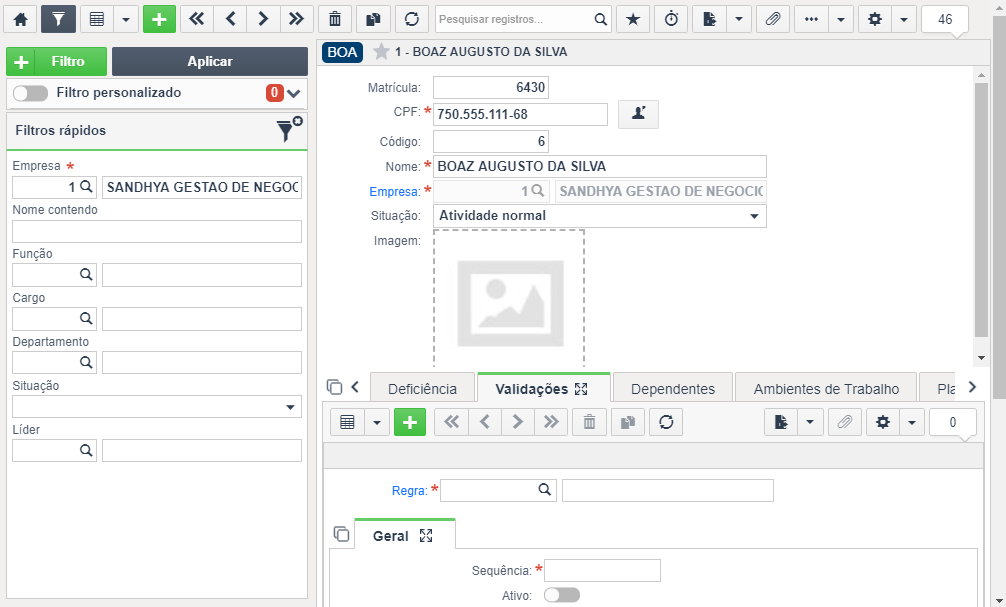
Task: Add a new record with green plus
Action: tap(159, 19)
